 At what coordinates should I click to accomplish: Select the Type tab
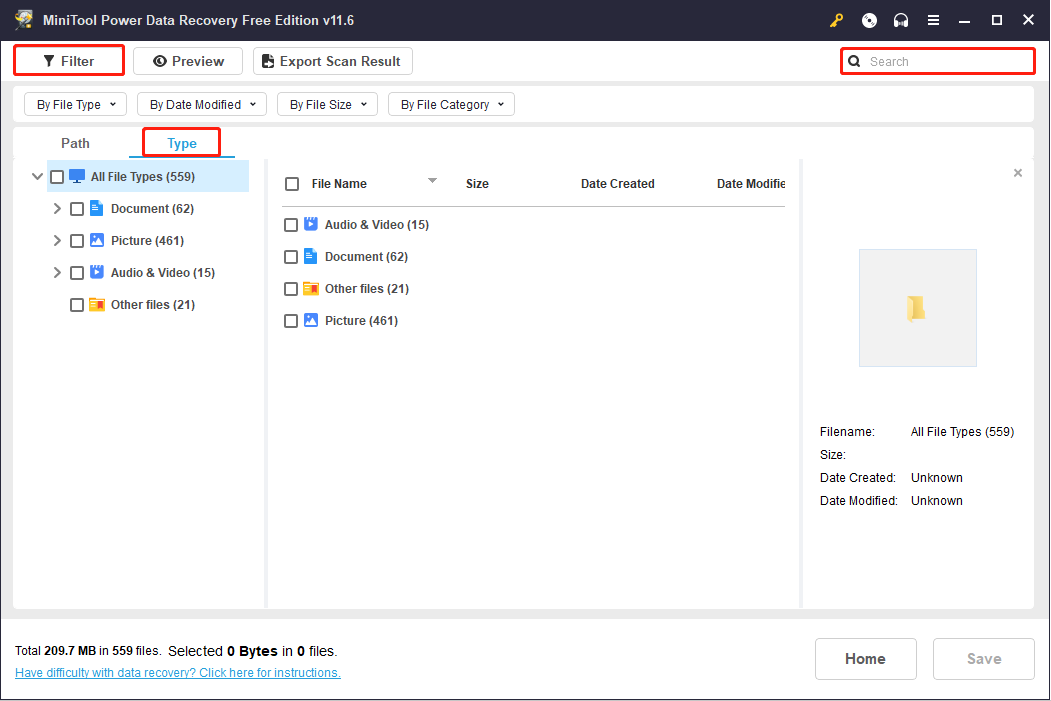182,143
